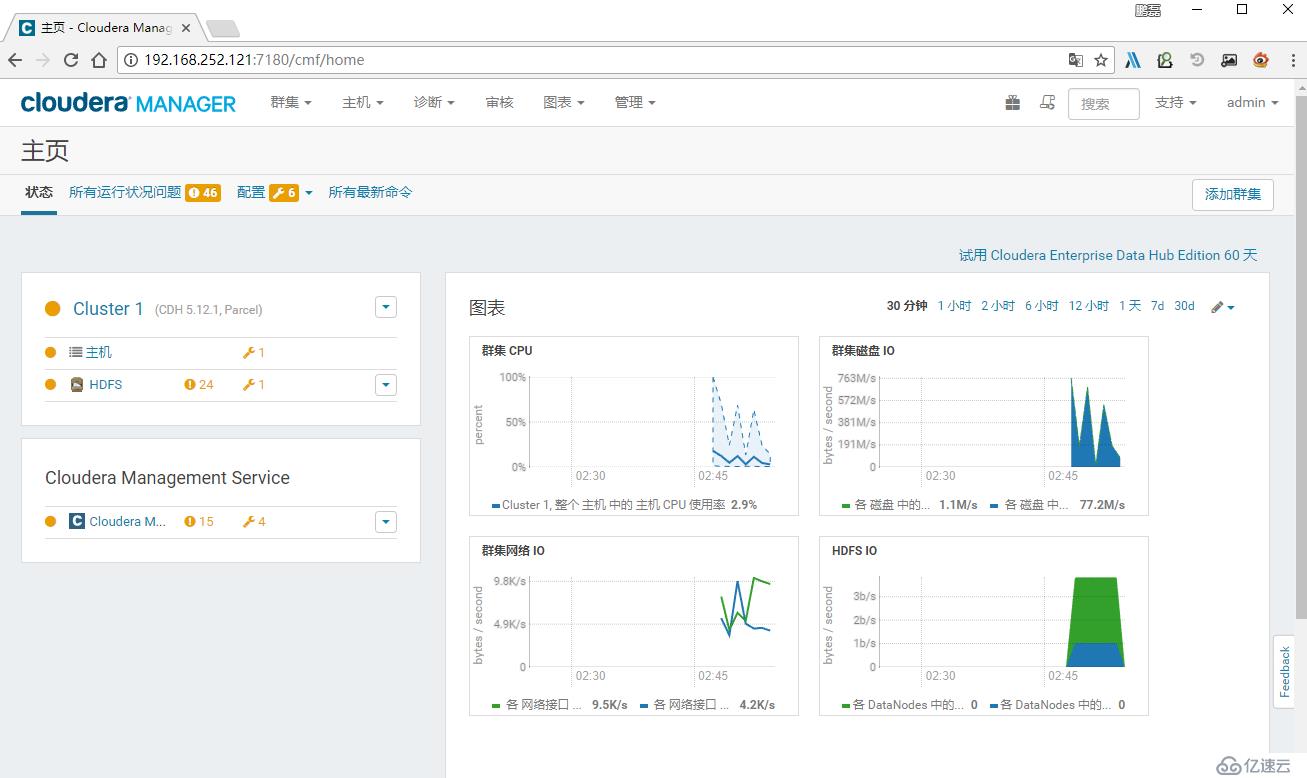Screen dimensions: 1307x778
Task: Click the wrench icon in 主机 row
Action: click(x=249, y=353)
